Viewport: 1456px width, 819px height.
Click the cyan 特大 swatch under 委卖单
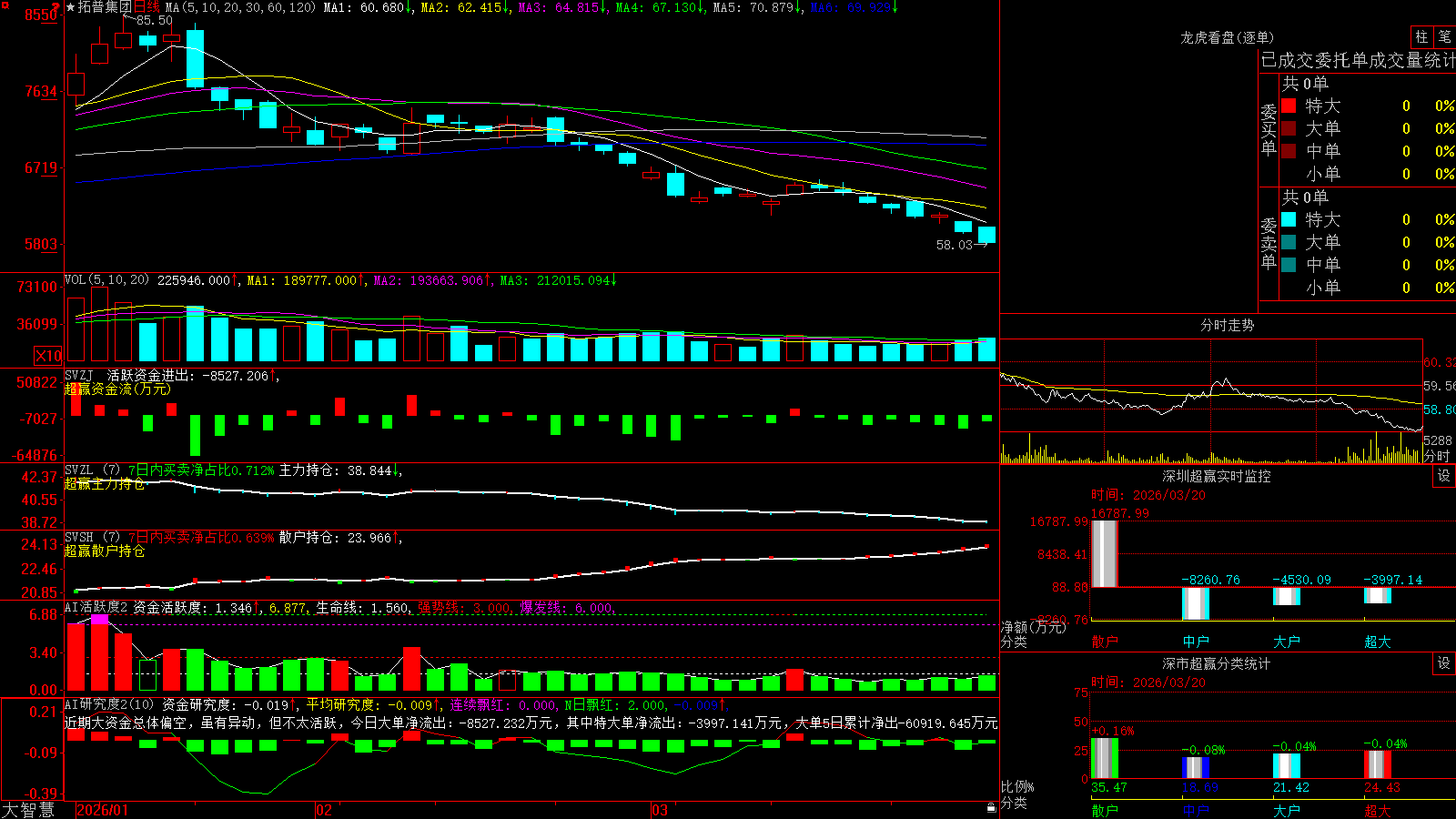pos(1289,219)
